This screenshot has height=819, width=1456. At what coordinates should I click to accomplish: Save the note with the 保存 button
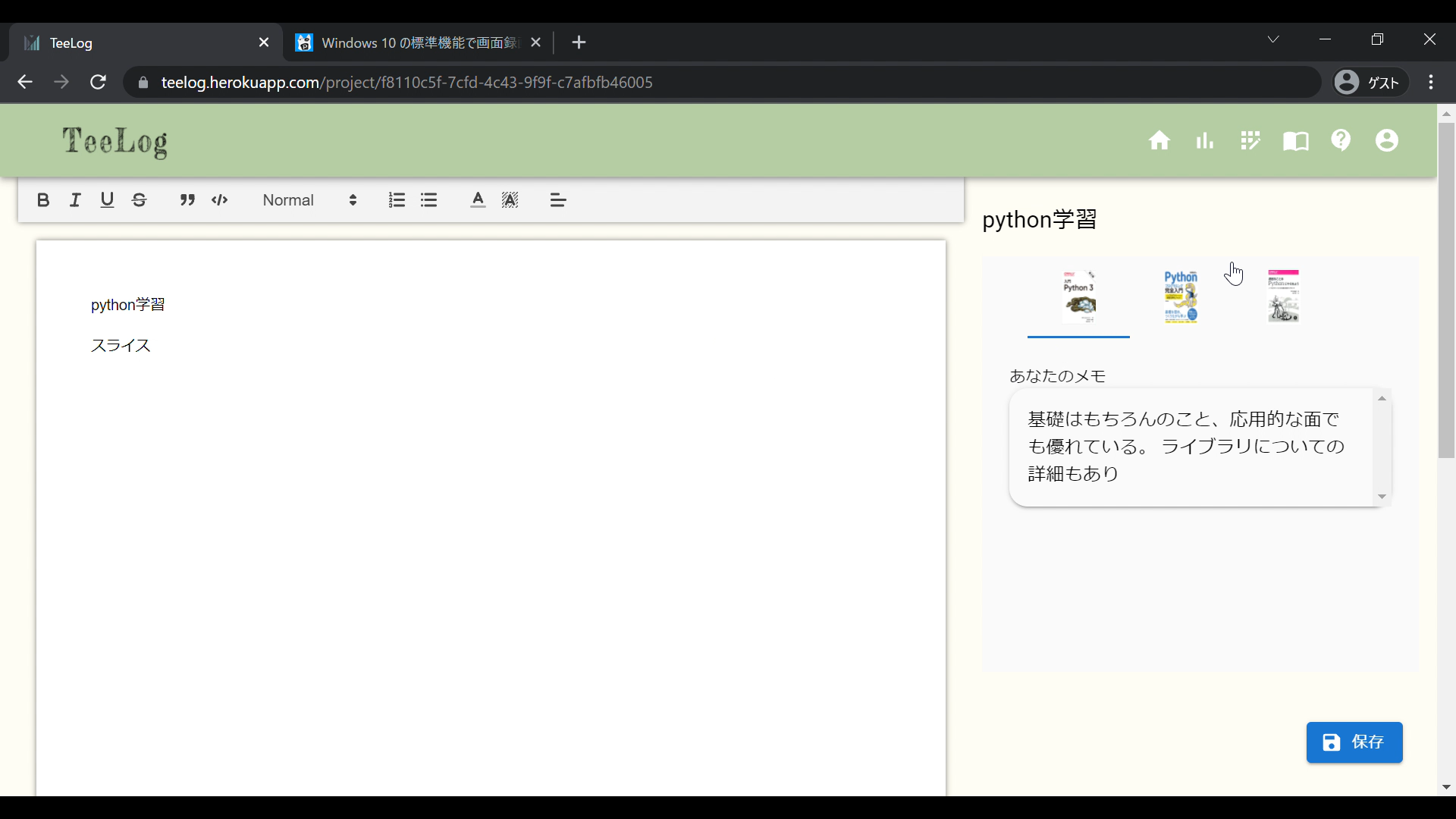1354,742
